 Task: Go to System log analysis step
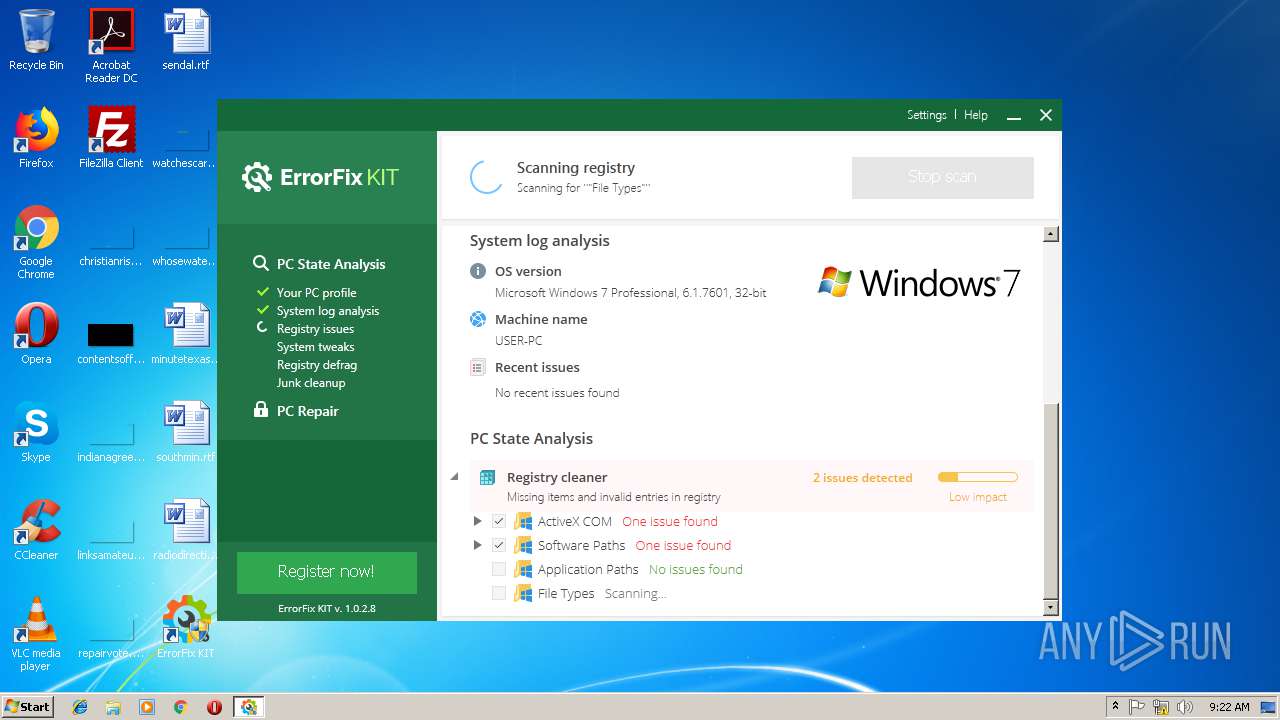[328, 311]
